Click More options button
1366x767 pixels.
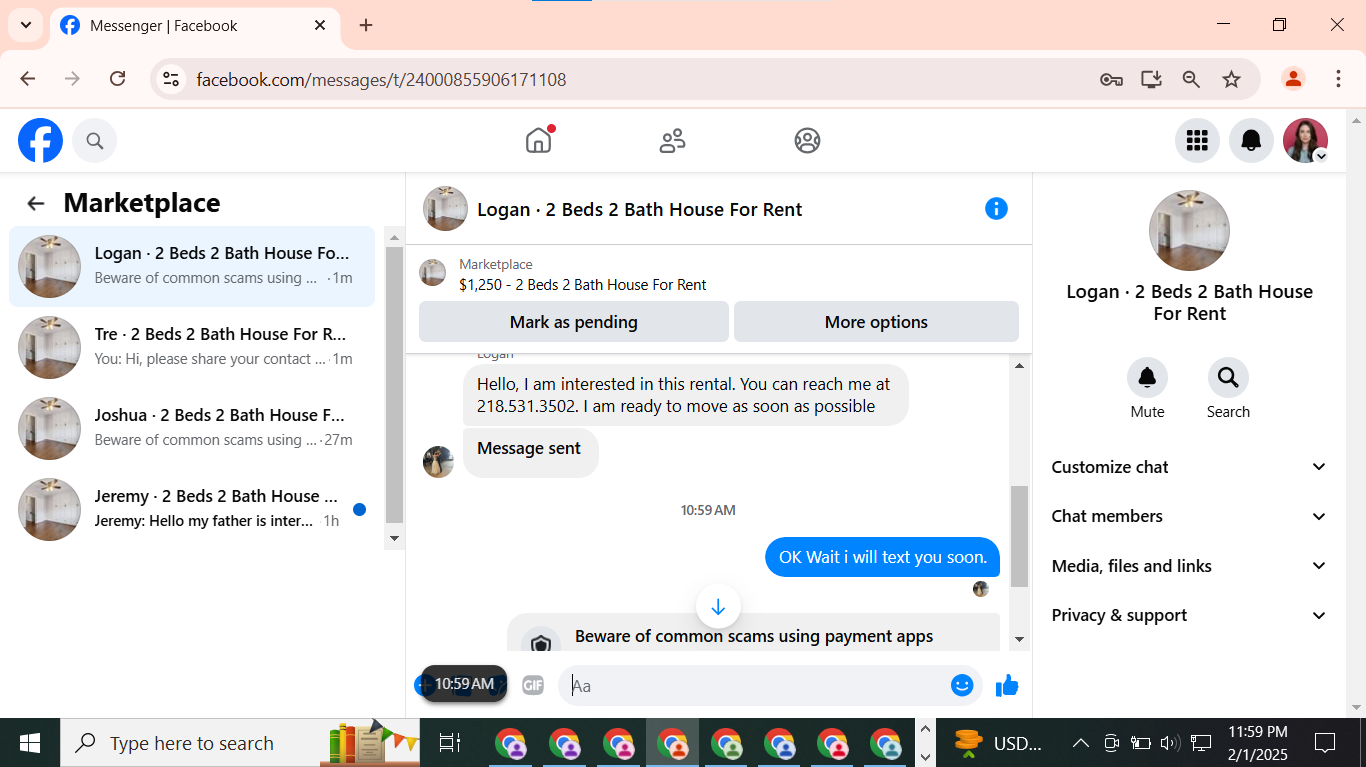(x=876, y=322)
